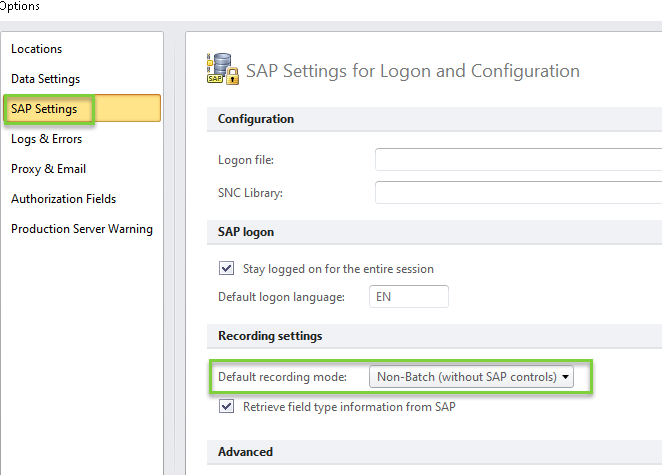Click the Default recording mode label
The image size is (662, 475).
coord(282,377)
